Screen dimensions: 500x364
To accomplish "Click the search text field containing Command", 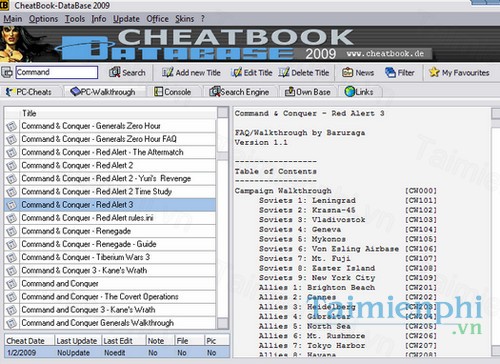I will tap(57, 72).
